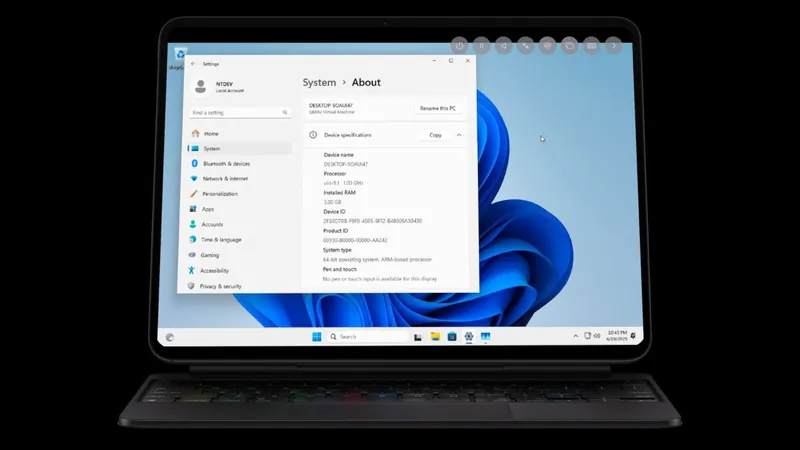The image size is (800, 450).
Task: Click the magnifier icon in Find a setting
Action: 285,112
